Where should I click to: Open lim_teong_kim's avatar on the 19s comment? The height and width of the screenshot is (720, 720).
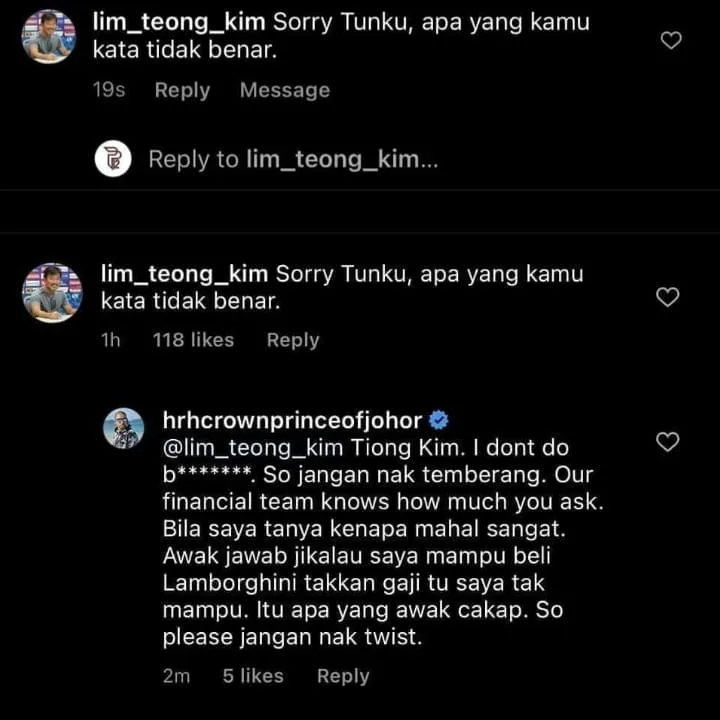(x=49, y=36)
